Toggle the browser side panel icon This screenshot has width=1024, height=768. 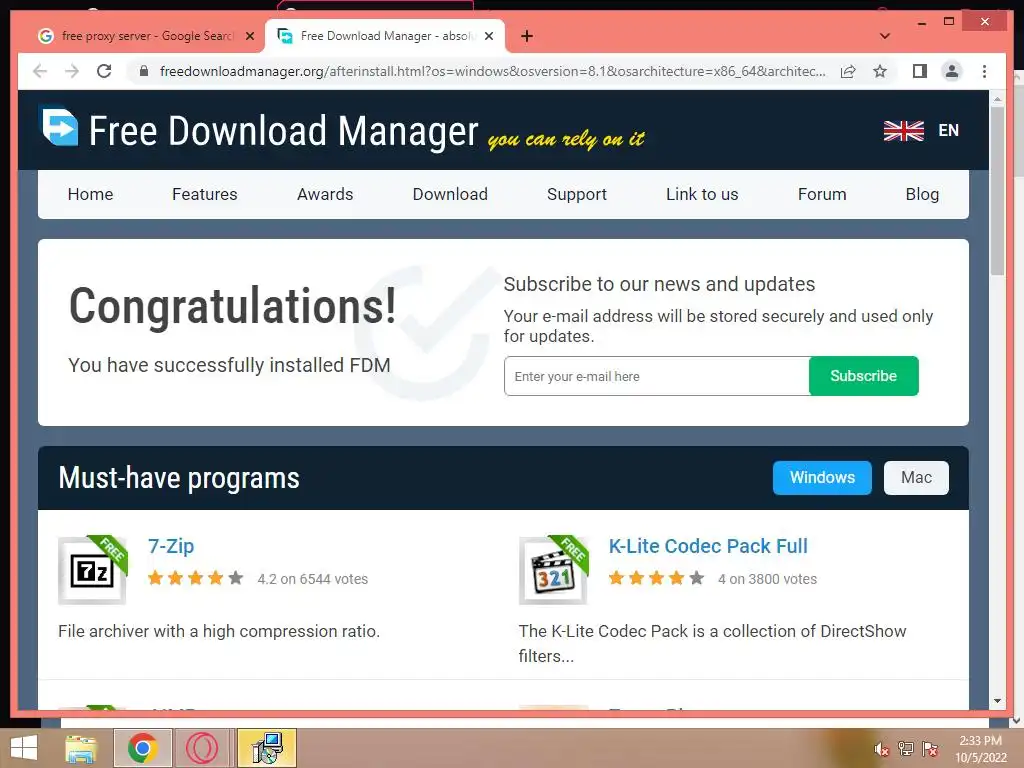tap(920, 71)
